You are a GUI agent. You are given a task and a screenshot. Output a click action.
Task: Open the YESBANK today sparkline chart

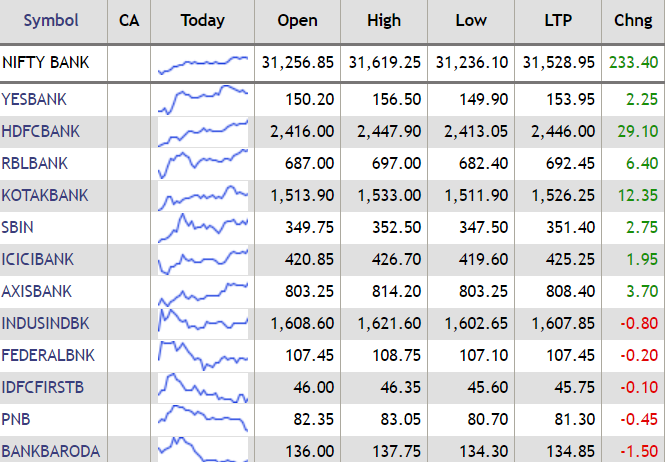203,99
